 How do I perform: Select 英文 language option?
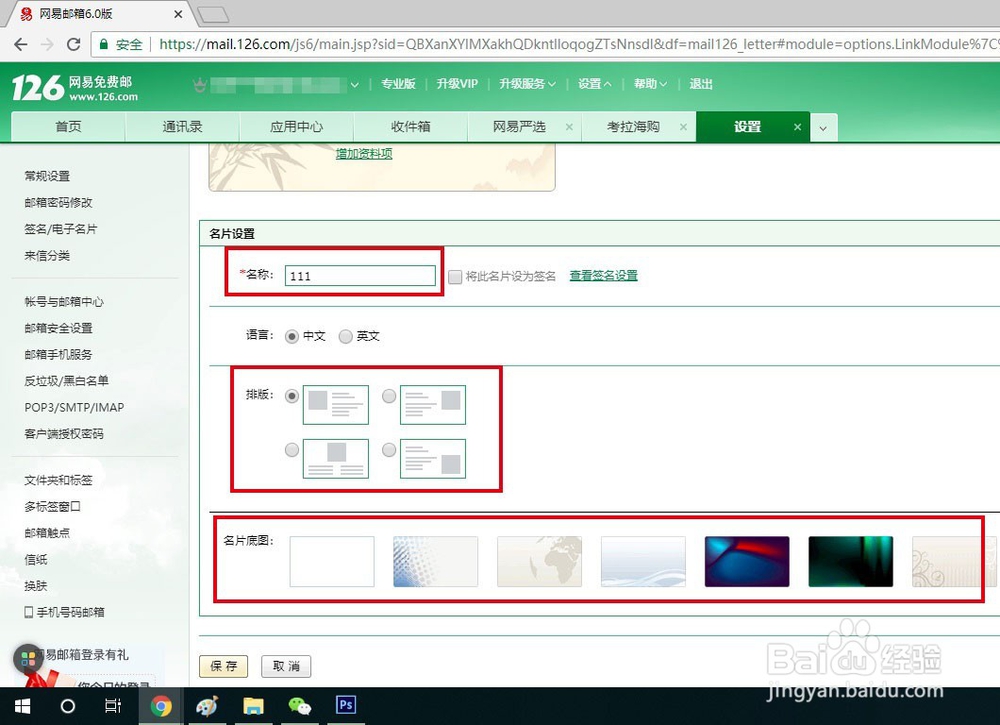[345, 336]
